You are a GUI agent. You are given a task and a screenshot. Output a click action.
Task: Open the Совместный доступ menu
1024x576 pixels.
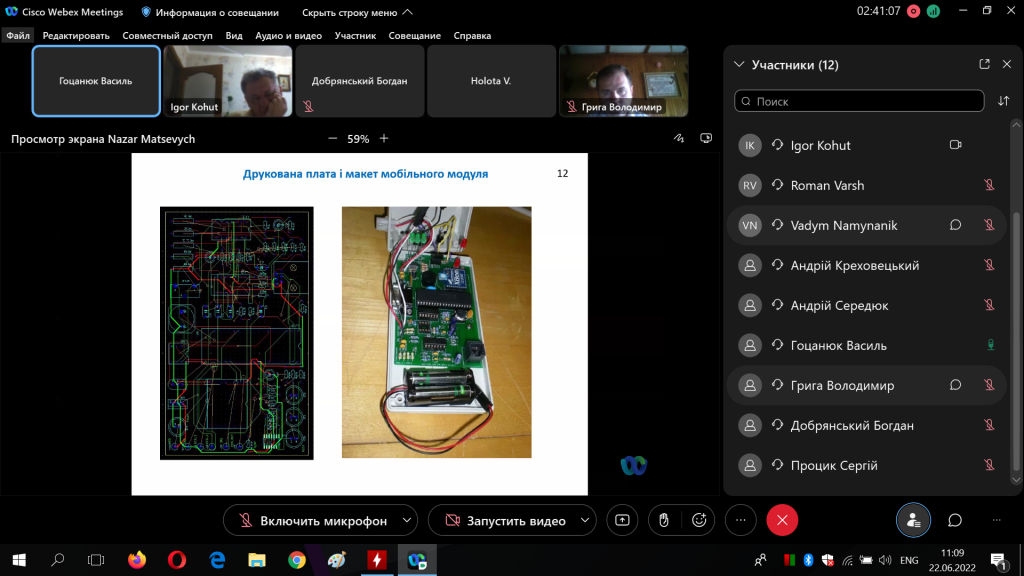click(x=168, y=35)
